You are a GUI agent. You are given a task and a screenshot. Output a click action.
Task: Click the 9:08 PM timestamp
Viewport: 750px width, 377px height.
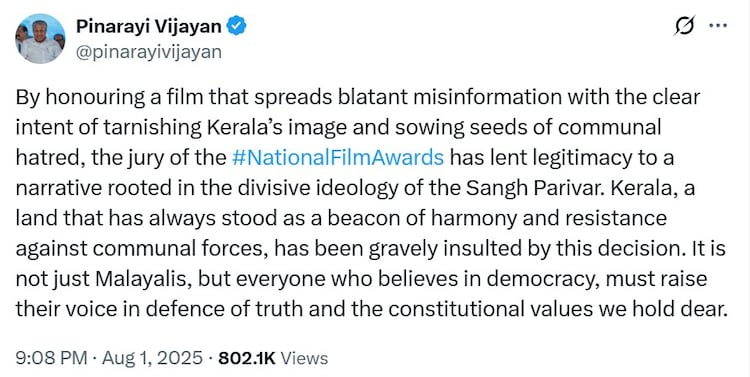[51, 358]
